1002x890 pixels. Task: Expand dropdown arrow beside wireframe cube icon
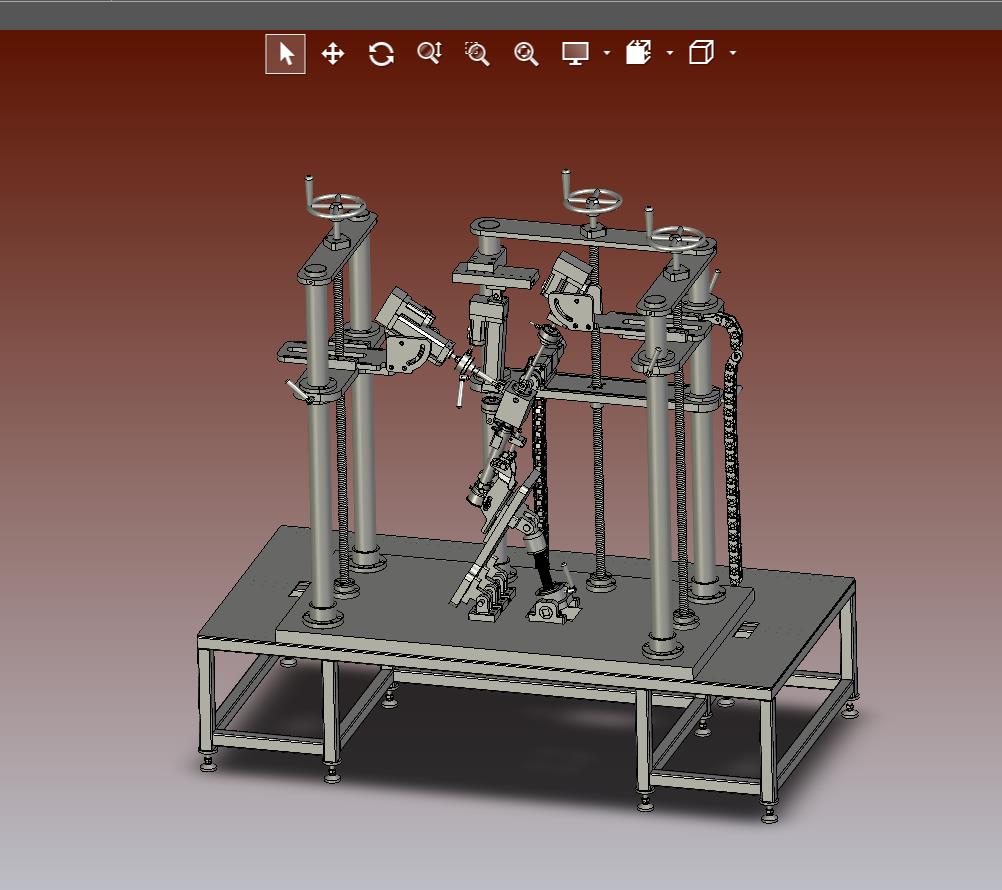(x=733, y=53)
